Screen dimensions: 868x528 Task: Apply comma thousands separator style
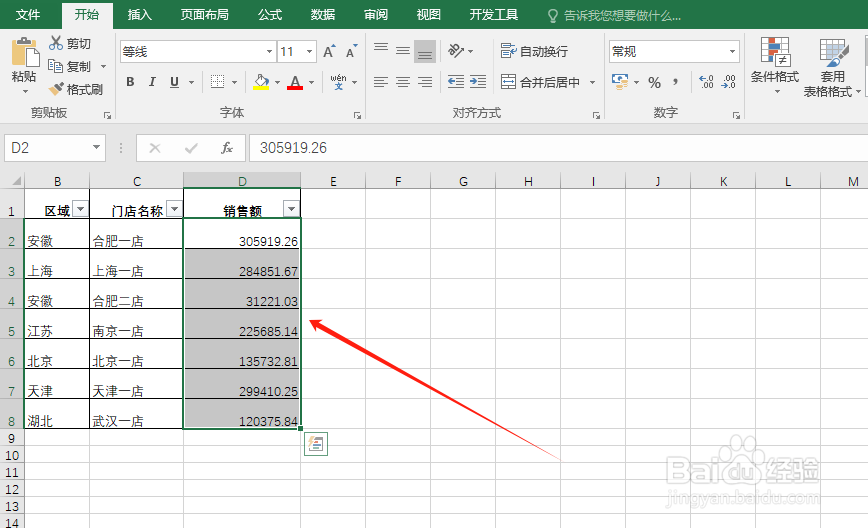tap(675, 82)
